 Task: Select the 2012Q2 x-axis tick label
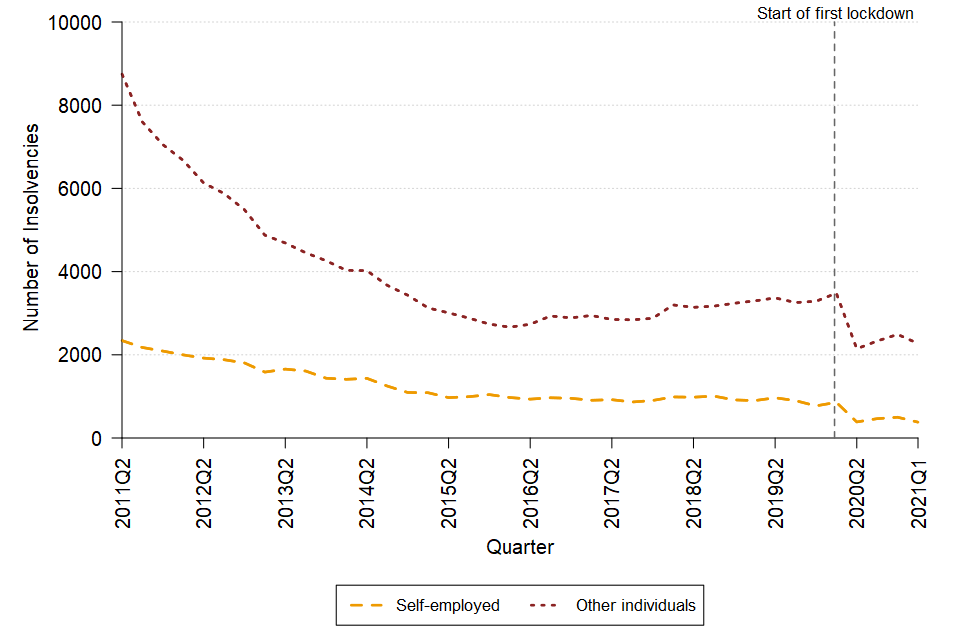(204, 488)
